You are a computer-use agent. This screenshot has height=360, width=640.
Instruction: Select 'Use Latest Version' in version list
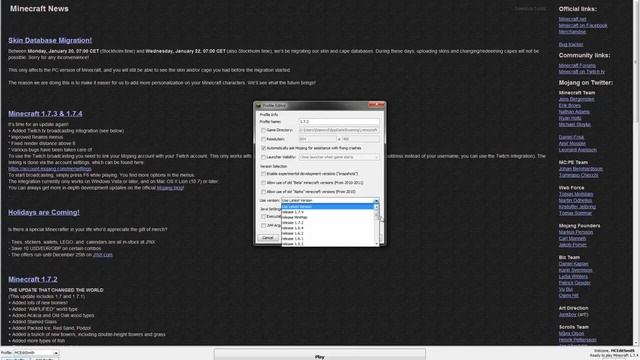click(328, 207)
